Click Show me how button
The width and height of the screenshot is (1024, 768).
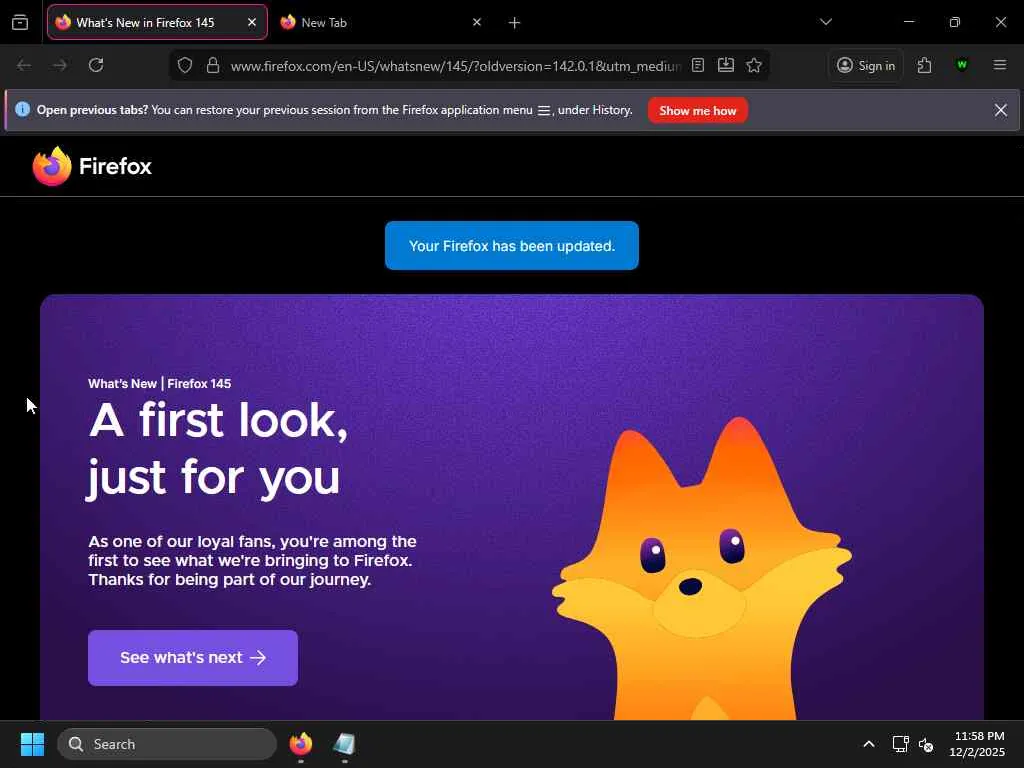coord(697,110)
